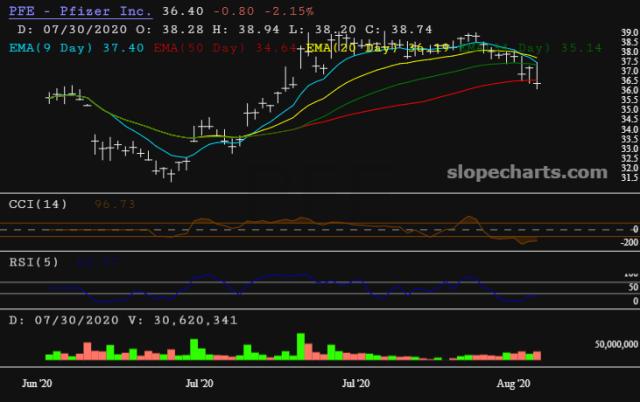
Task: Click the CCI(14) indicator label
Action: [38, 204]
